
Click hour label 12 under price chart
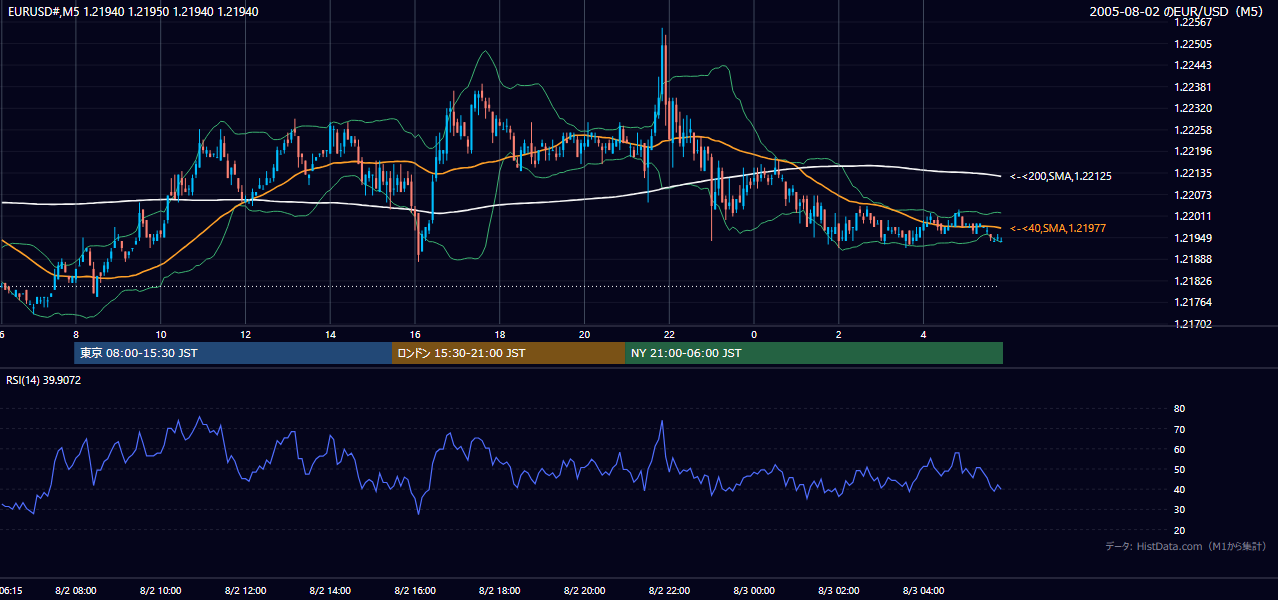click(245, 335)
